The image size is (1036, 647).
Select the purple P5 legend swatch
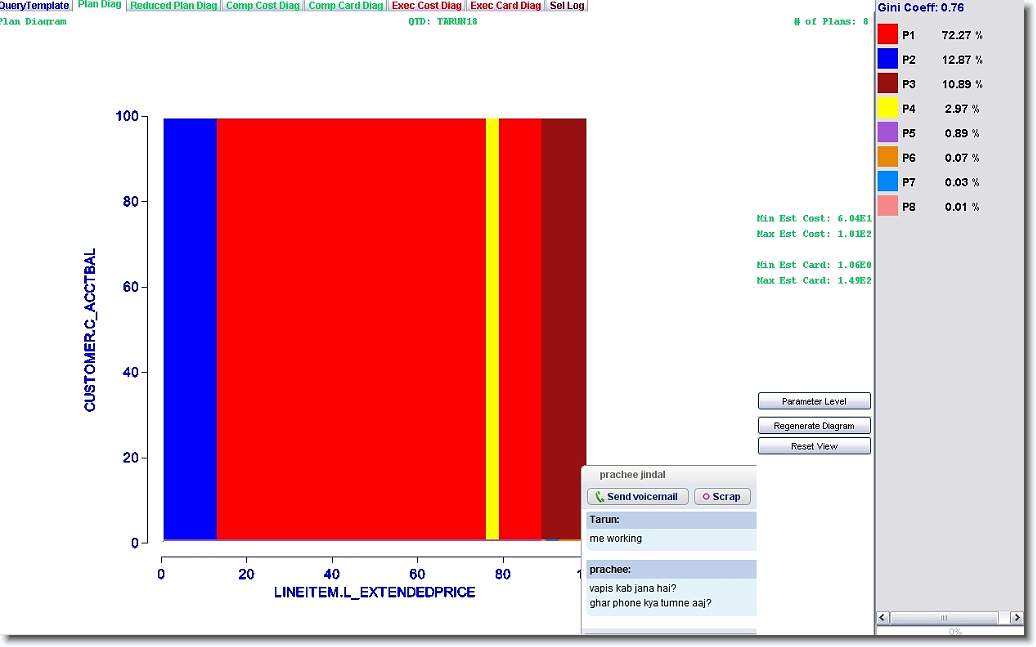coord(887,133)
